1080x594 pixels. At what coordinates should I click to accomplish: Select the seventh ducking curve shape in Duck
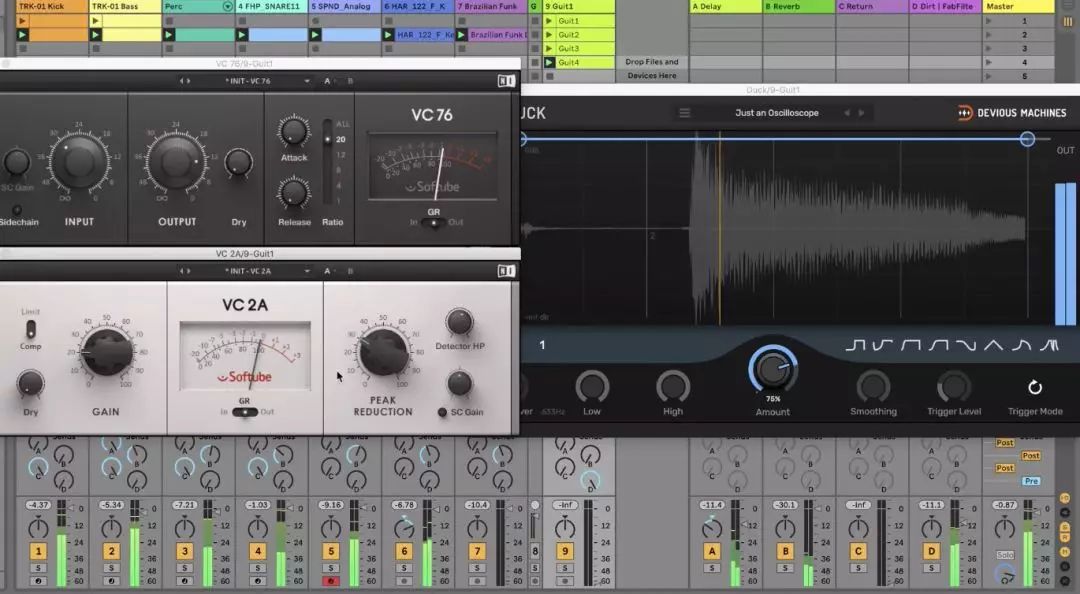pos(1021,345)
